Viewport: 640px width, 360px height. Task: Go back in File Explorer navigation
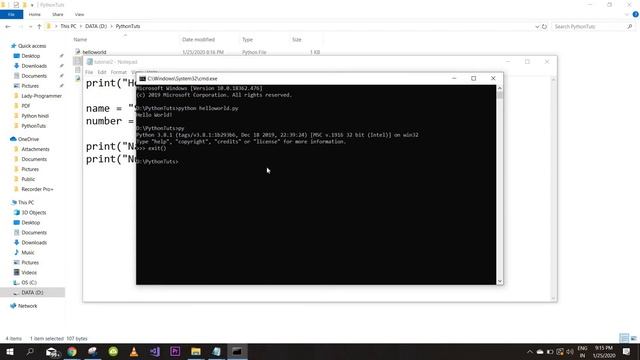click(8, 26)
